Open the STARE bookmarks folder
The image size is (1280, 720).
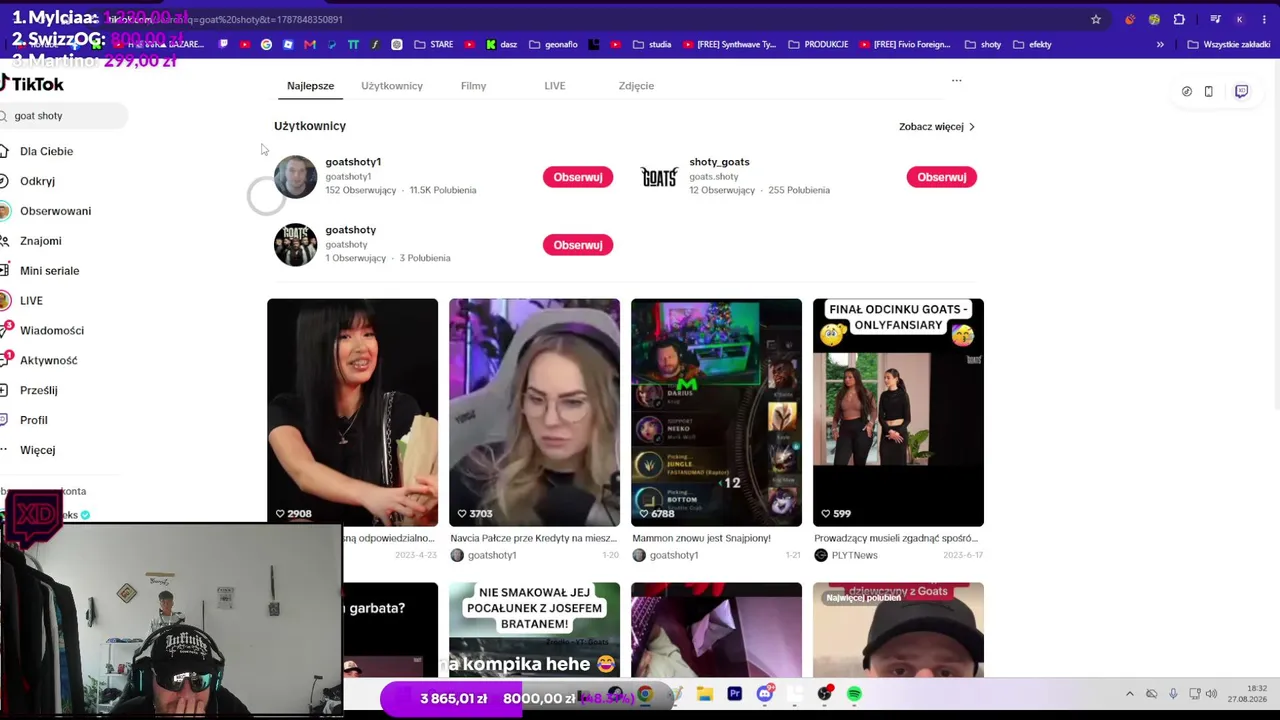pos(434,44)
